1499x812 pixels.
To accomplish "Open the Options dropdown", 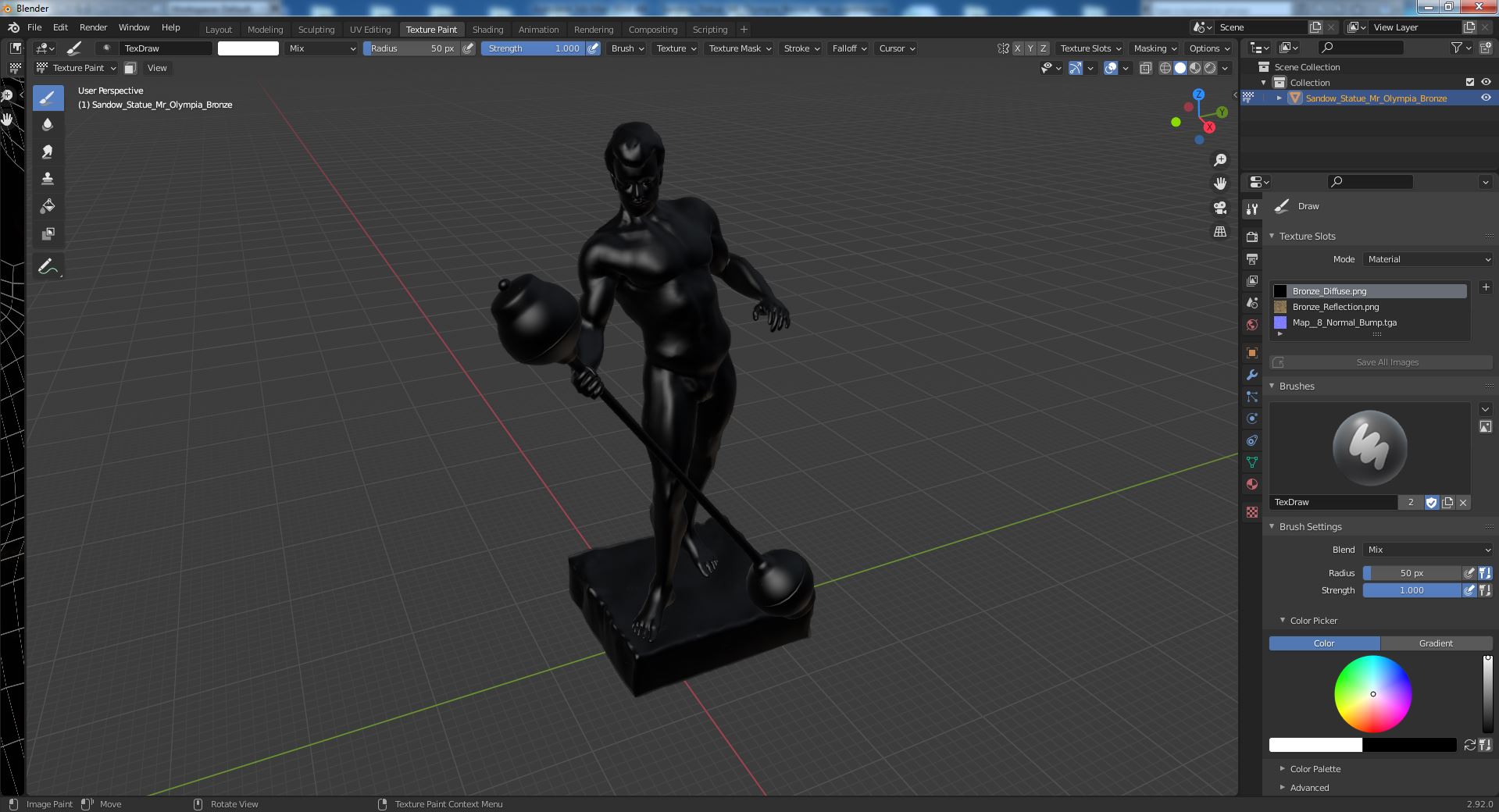I will 1209,48.
